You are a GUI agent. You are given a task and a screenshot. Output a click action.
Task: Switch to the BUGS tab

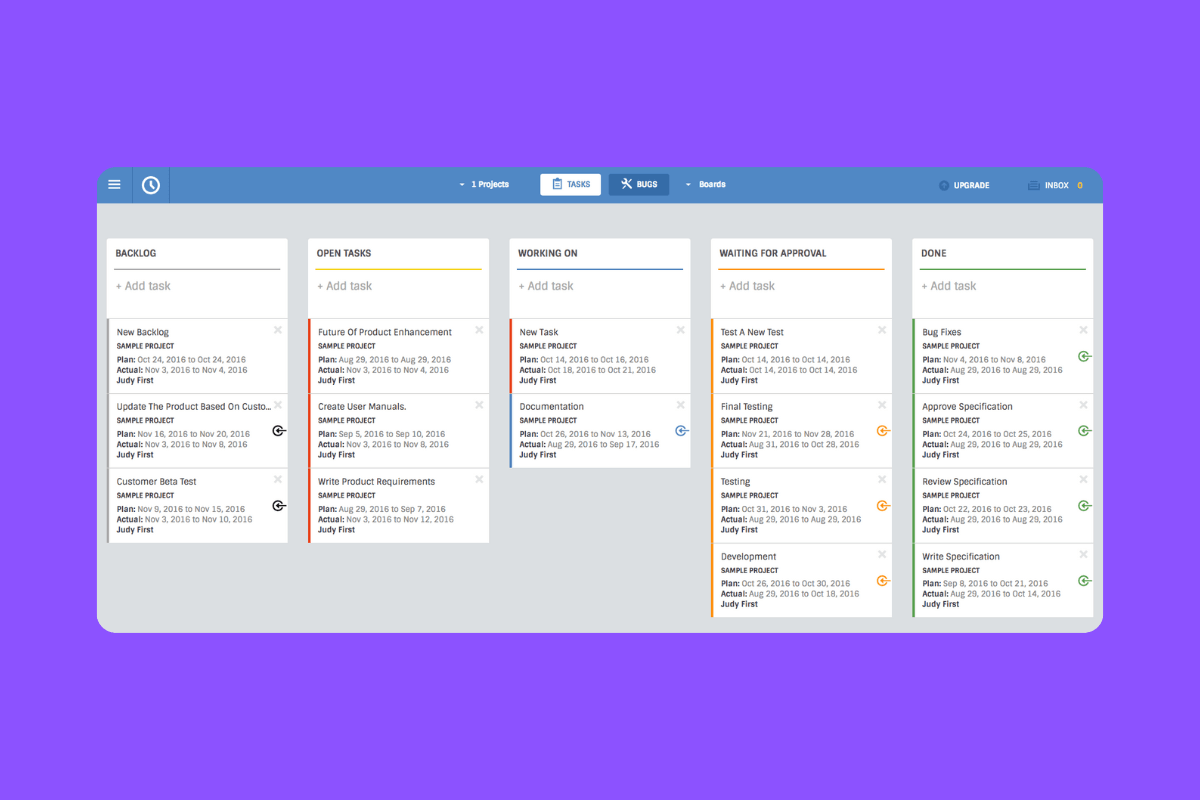(x=638, y=184)
